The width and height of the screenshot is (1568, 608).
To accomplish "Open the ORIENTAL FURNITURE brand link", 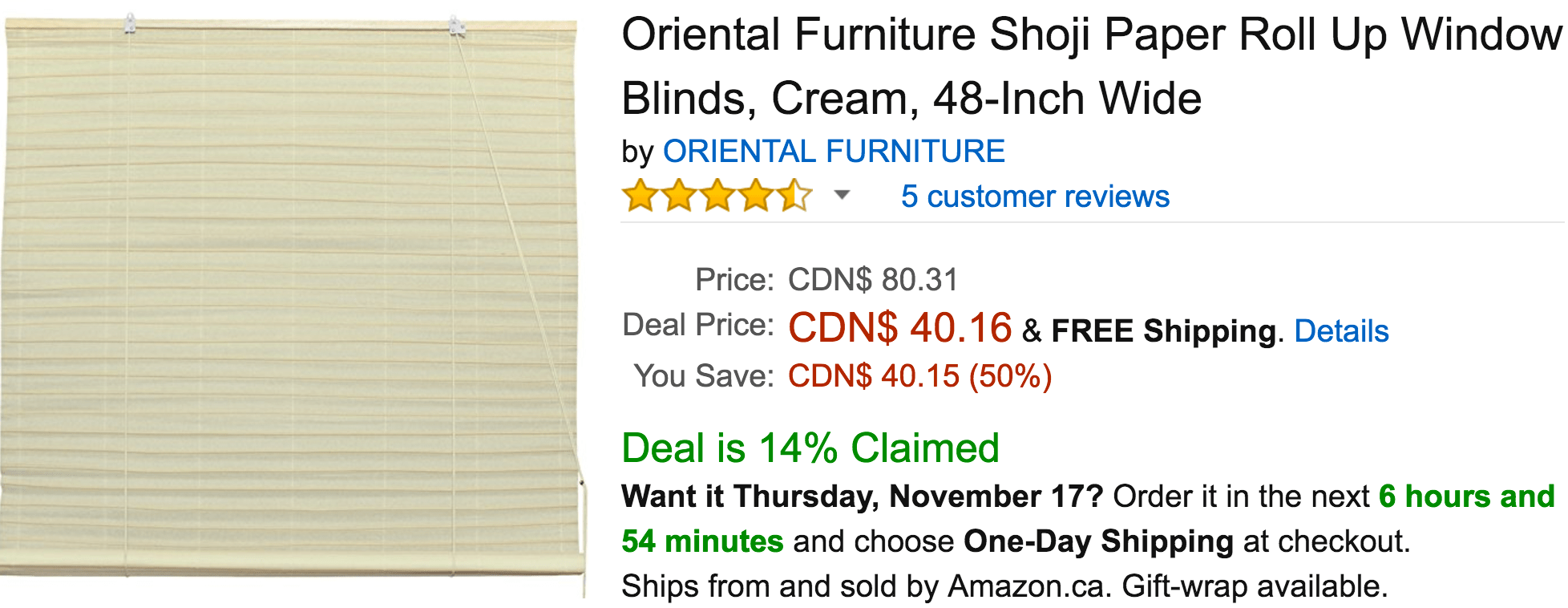I will (x=834, y=152).
